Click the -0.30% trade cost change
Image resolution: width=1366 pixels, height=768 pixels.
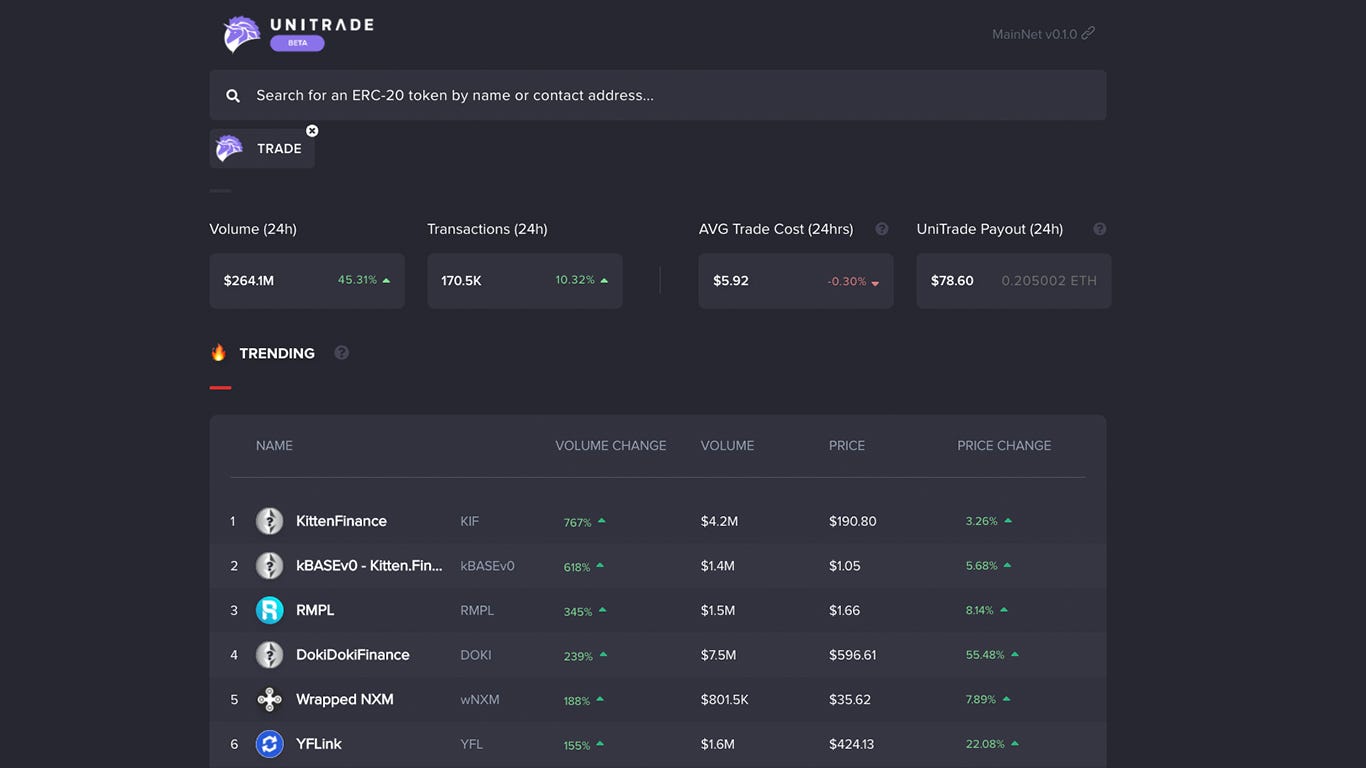coord(847,282)
